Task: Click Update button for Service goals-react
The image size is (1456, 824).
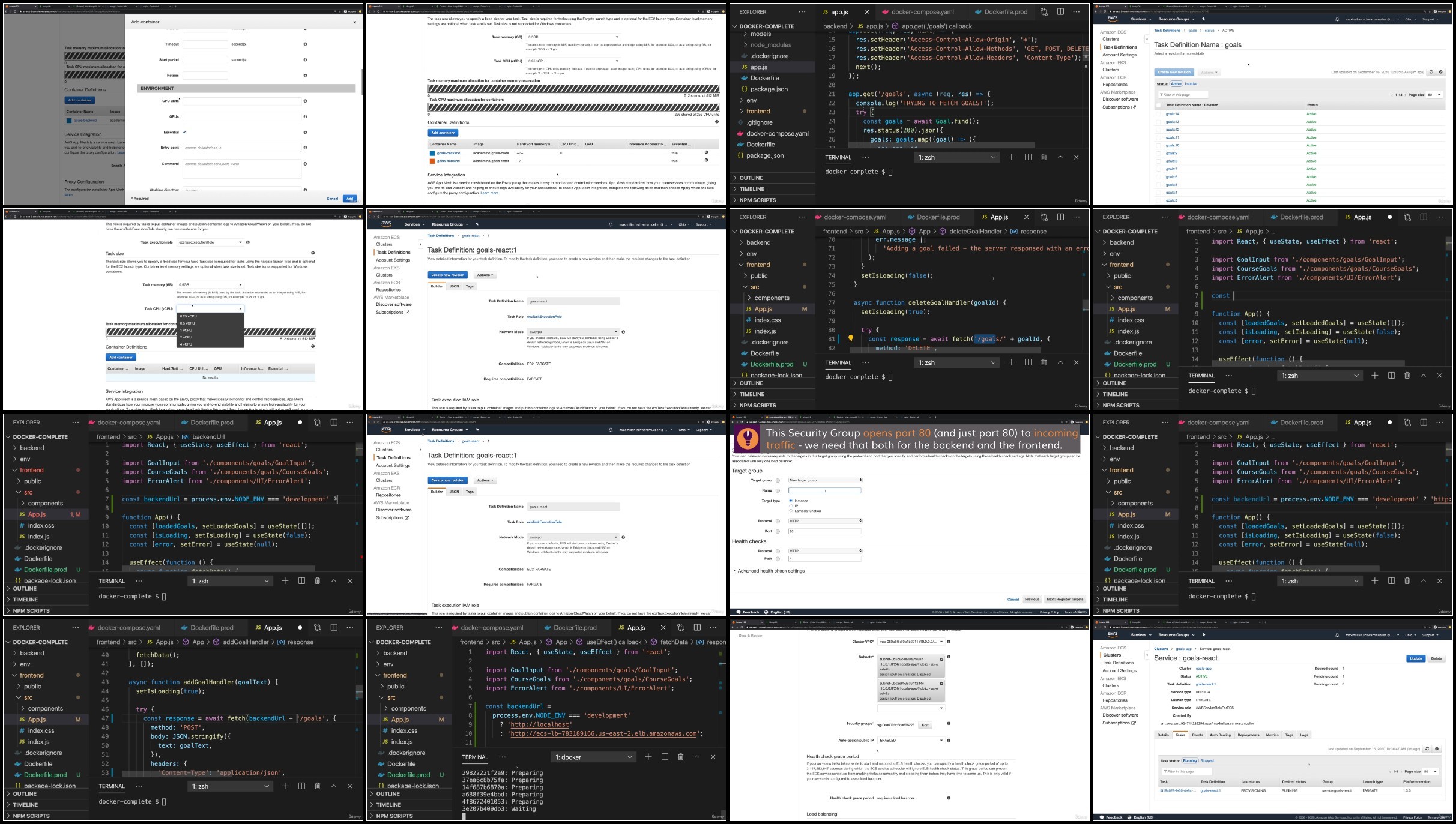Action: click(x=1416, y=658)
